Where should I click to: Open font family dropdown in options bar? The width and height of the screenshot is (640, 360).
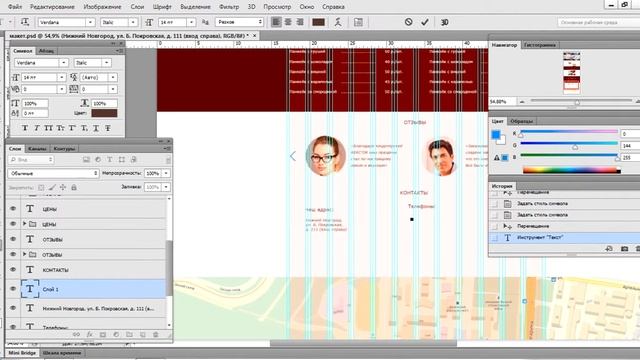[x=90, y=22]
